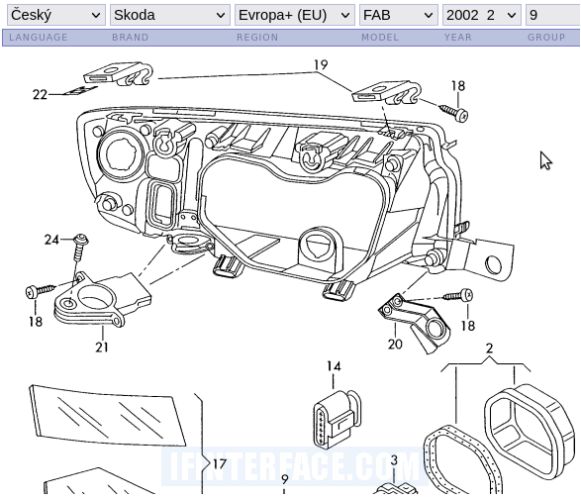This screenshot has width=581, height=500.
Task: Open the language dropdown showing Český
Action: (x=56, y=15)
